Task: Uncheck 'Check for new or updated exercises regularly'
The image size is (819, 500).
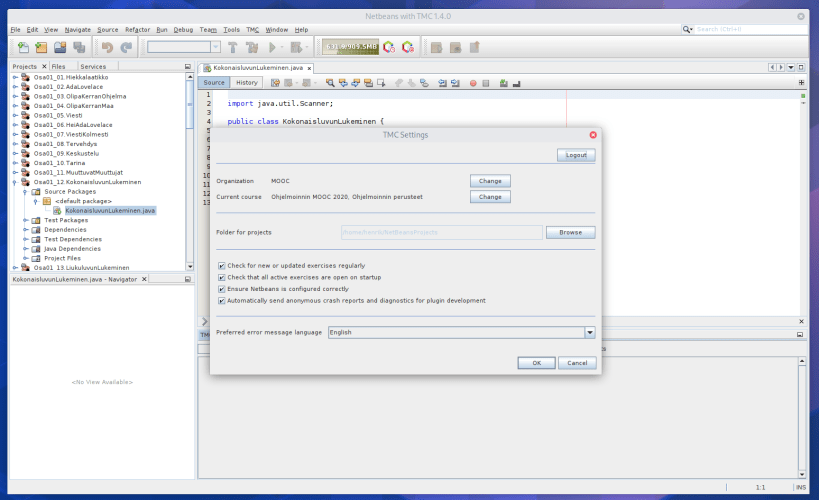Action: point(221,266)
